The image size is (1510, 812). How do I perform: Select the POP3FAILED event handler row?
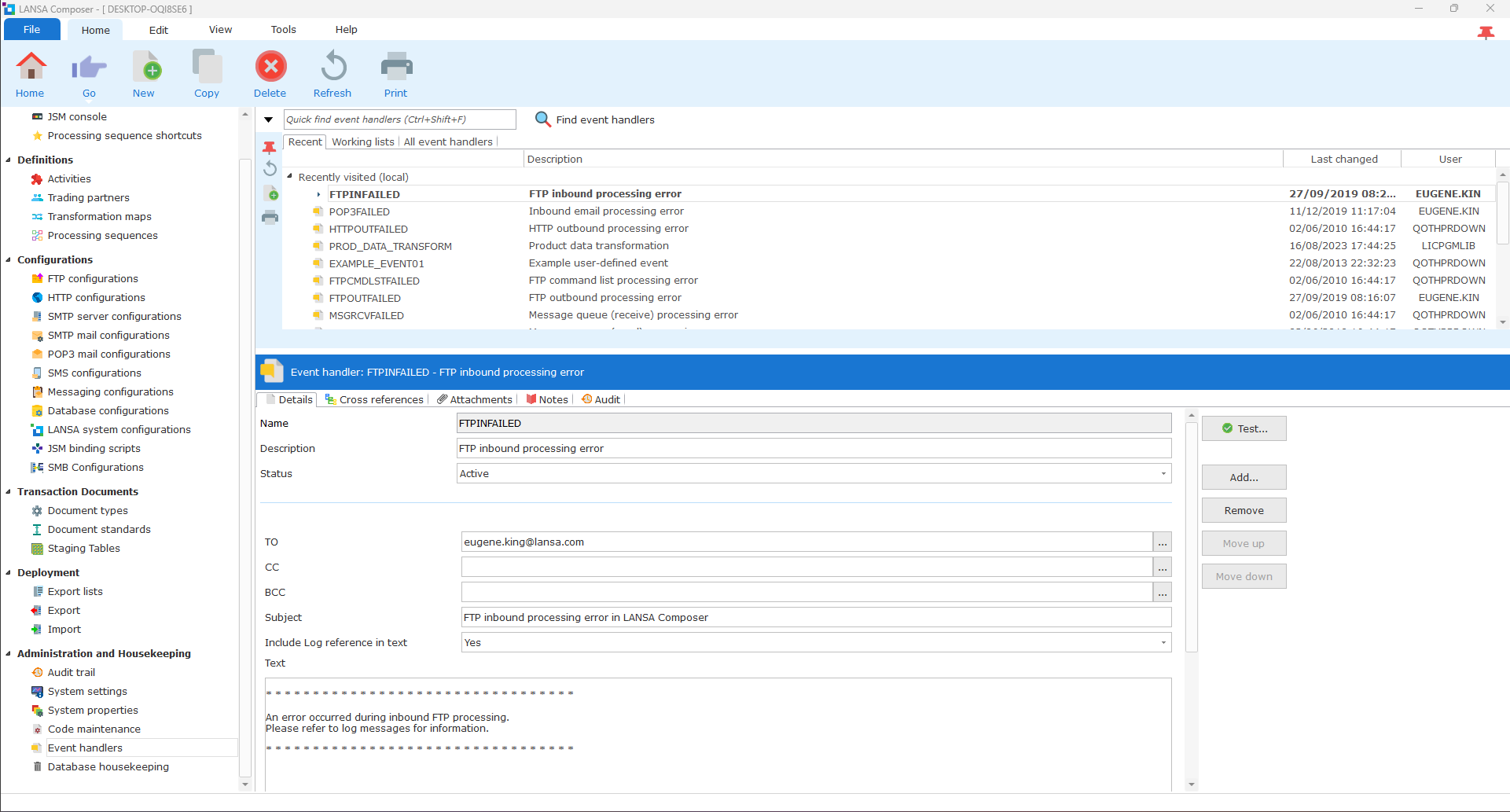(x=887, y=211)
